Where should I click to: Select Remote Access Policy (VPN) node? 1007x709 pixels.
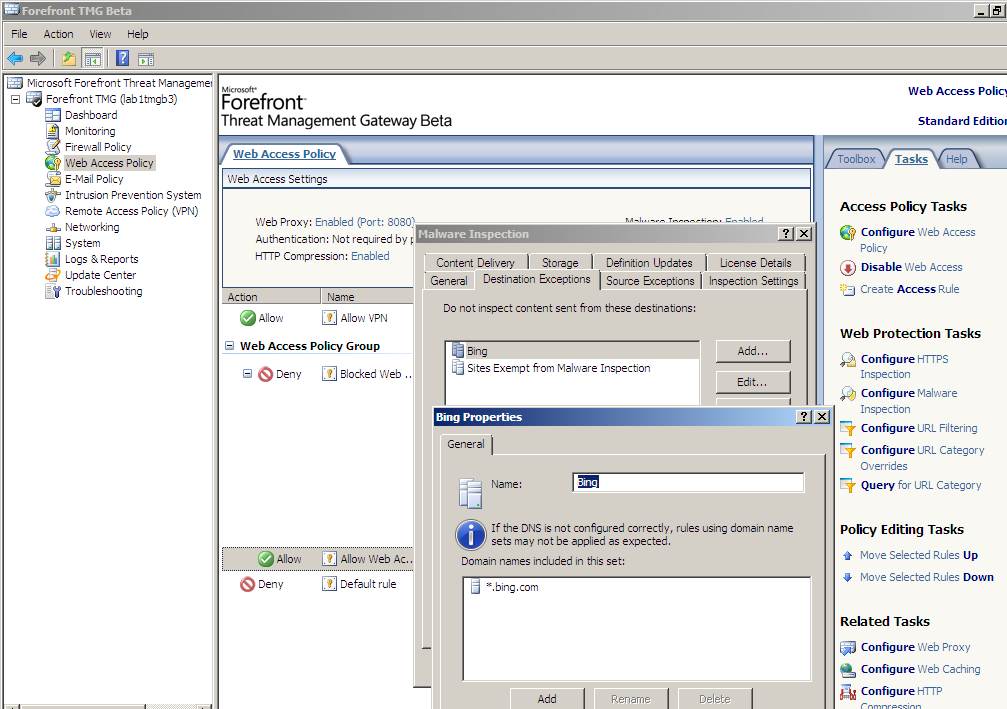[x=132, y=211]
